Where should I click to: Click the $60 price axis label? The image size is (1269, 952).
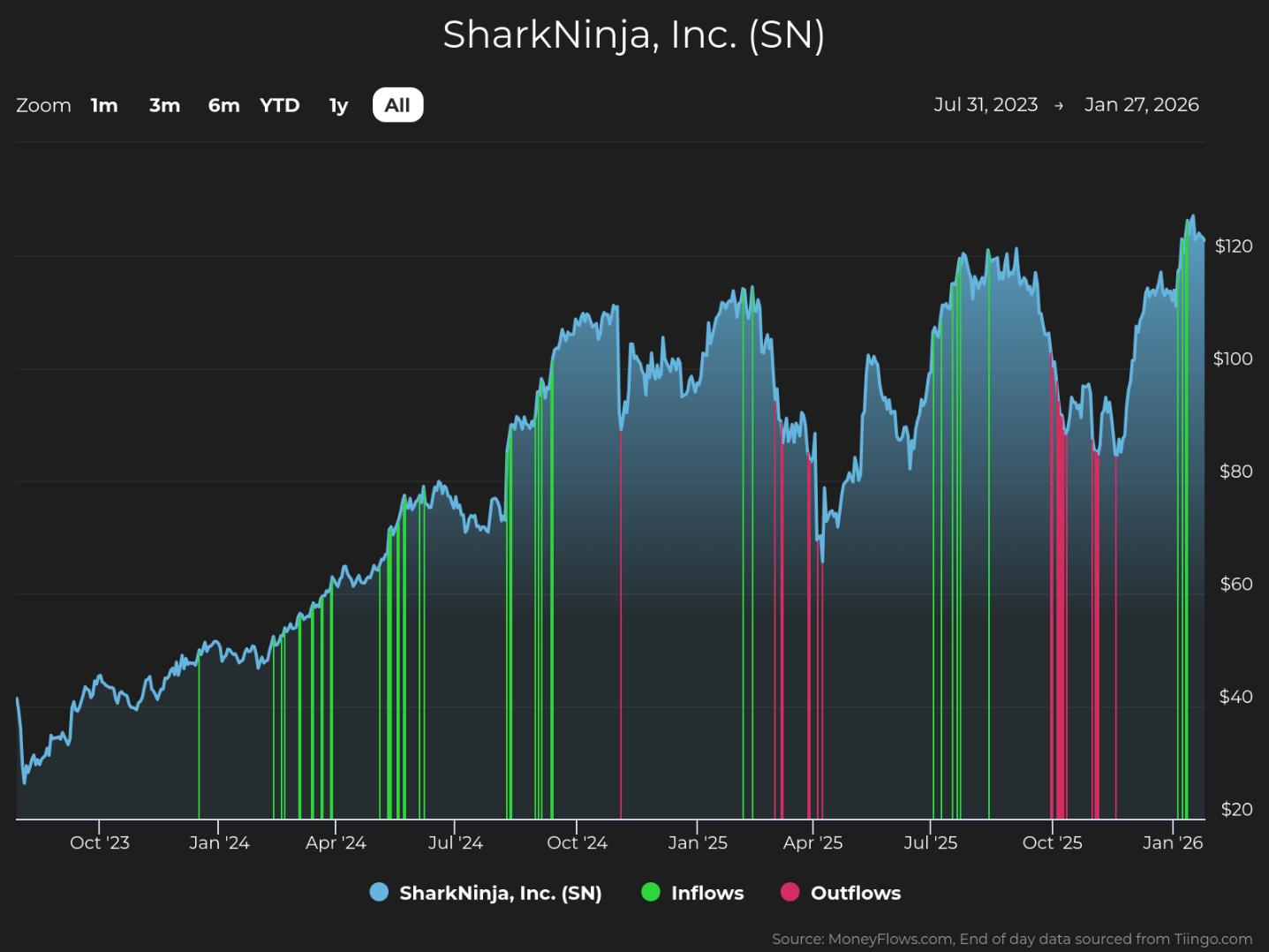click(x=1235, y=584)
